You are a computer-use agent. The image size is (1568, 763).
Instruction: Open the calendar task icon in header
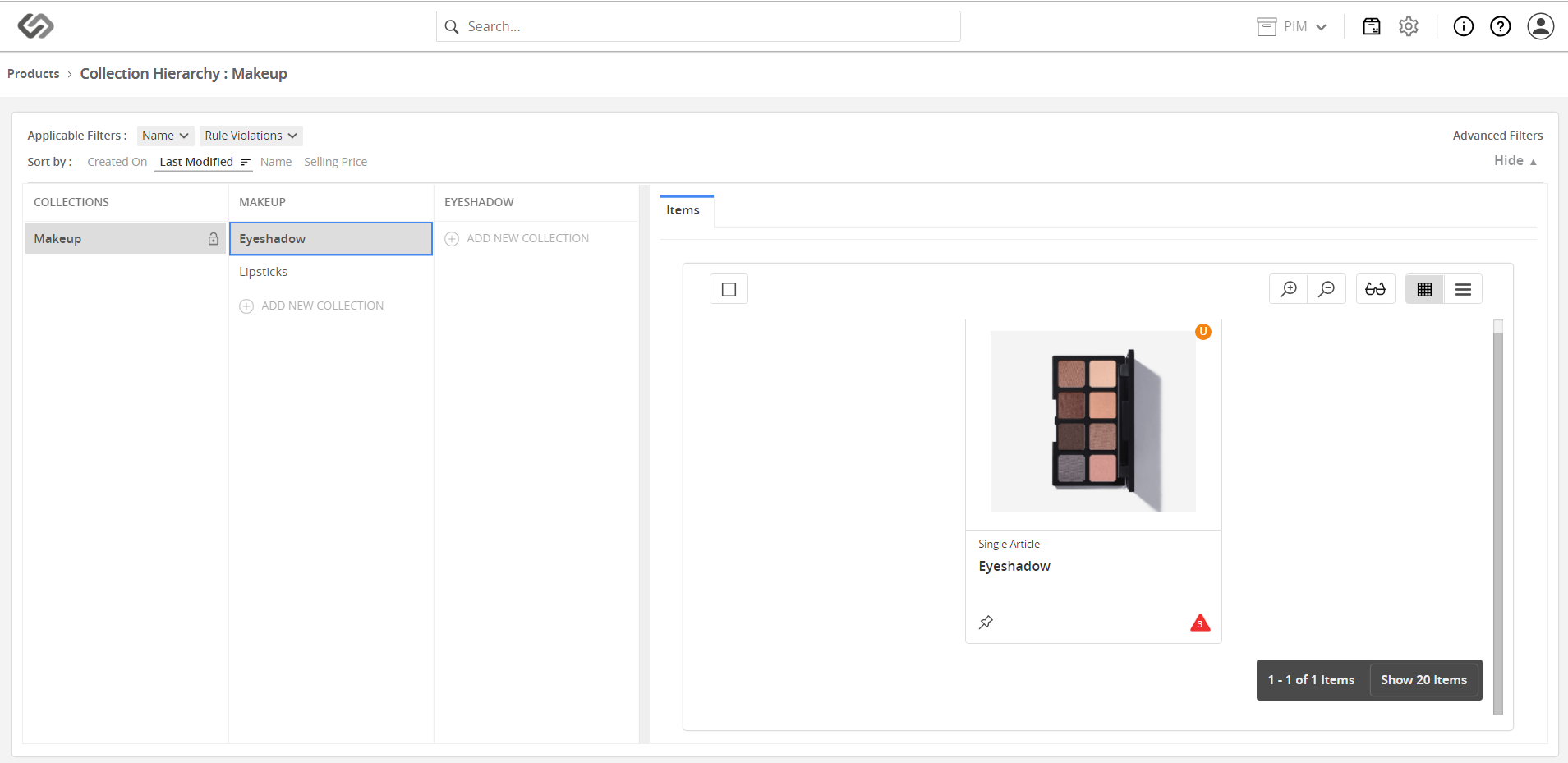[x=1372, y=26]
